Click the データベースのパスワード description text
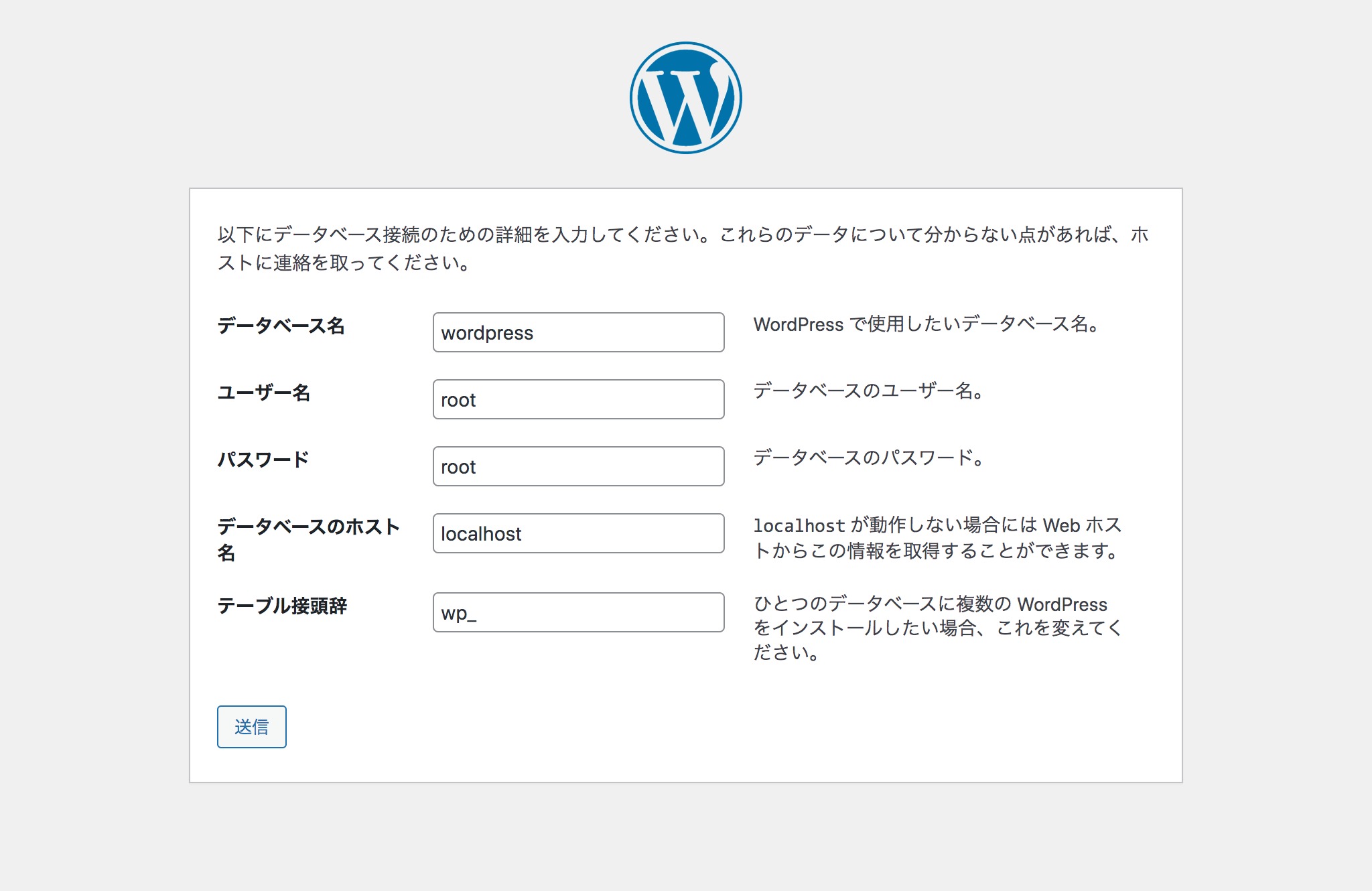Viewport: 1372px width, 891px height. 868,458
